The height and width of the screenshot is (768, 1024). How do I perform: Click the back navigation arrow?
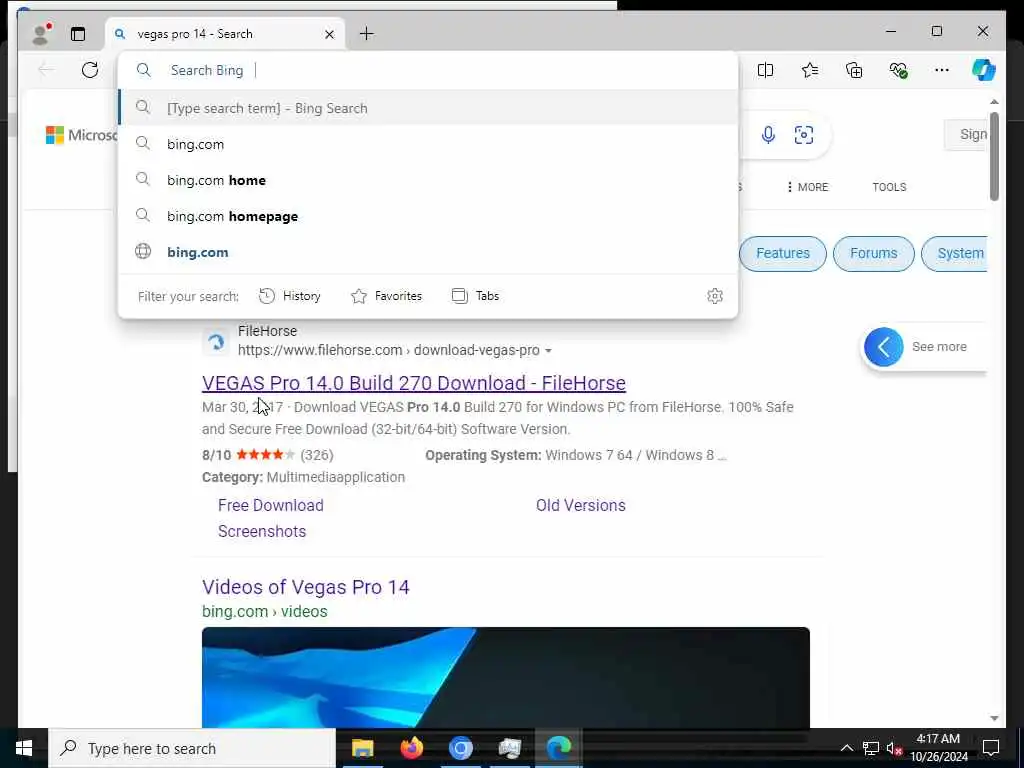(46, 70)
